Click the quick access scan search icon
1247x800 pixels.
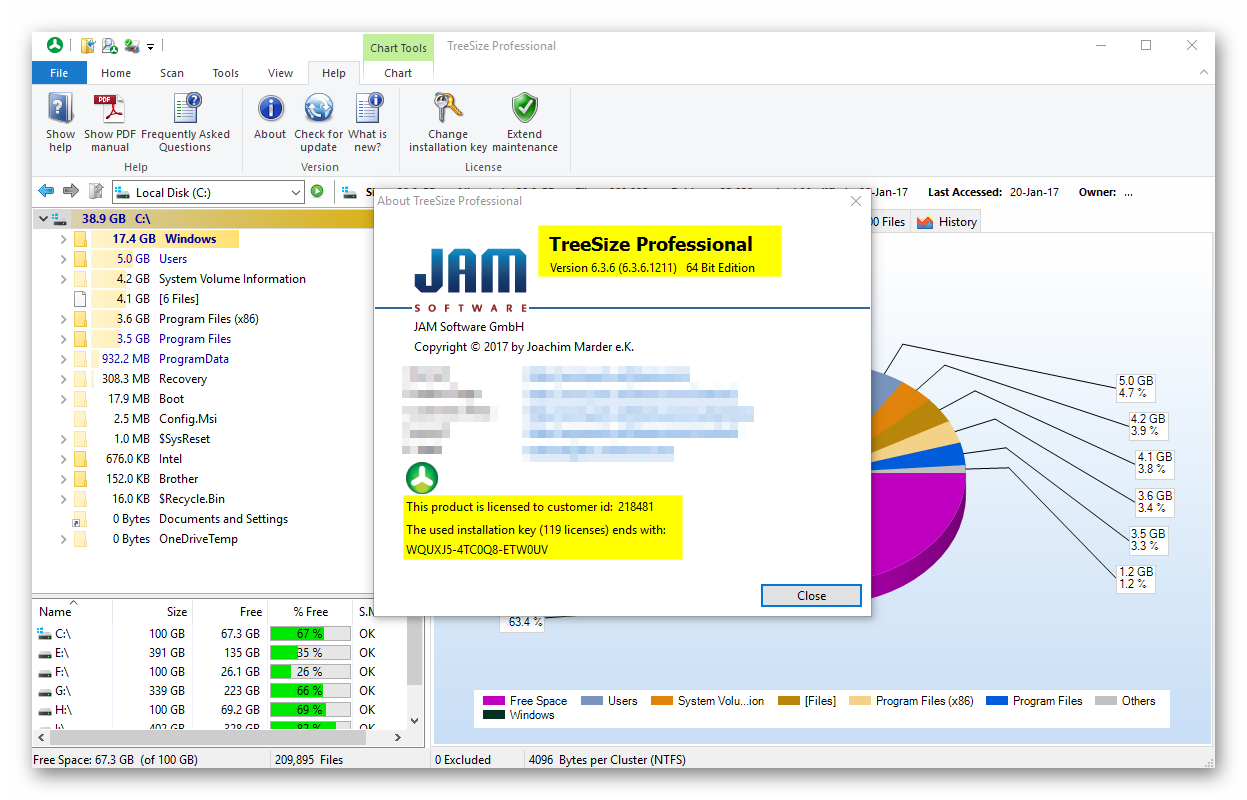click(x=110, y=46)
